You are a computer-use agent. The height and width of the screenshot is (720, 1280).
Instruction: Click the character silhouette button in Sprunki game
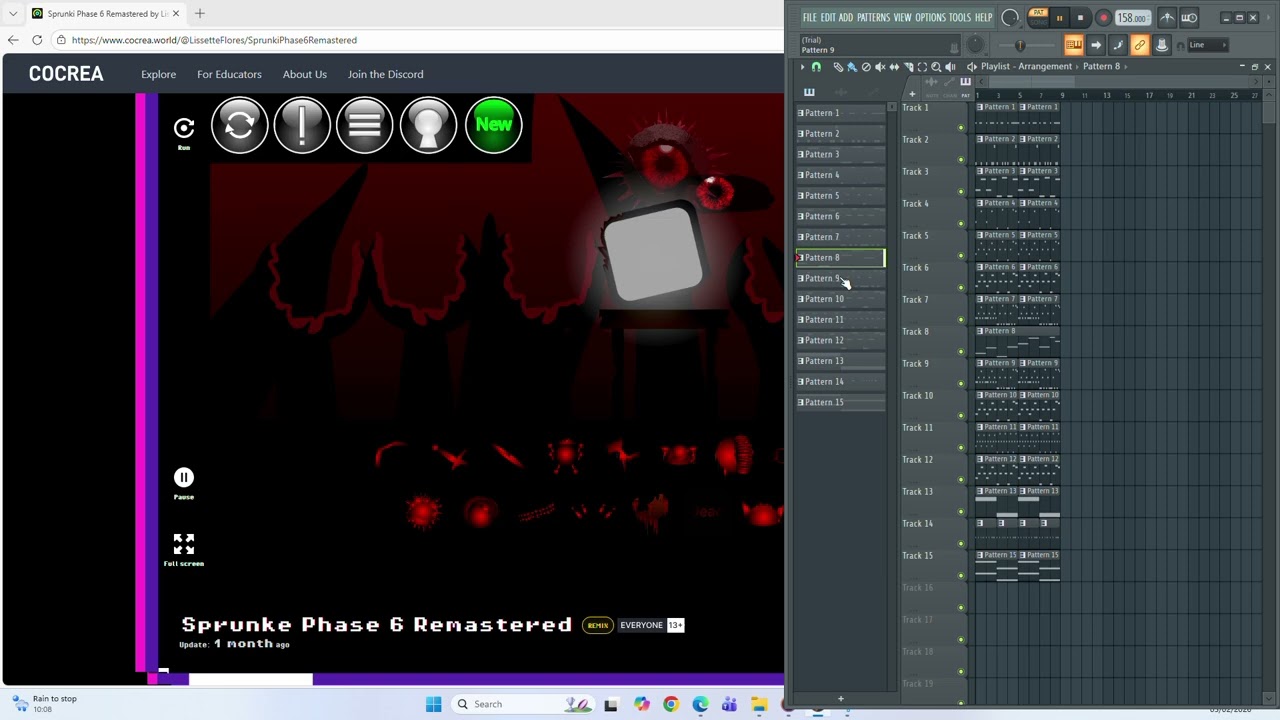429,125
